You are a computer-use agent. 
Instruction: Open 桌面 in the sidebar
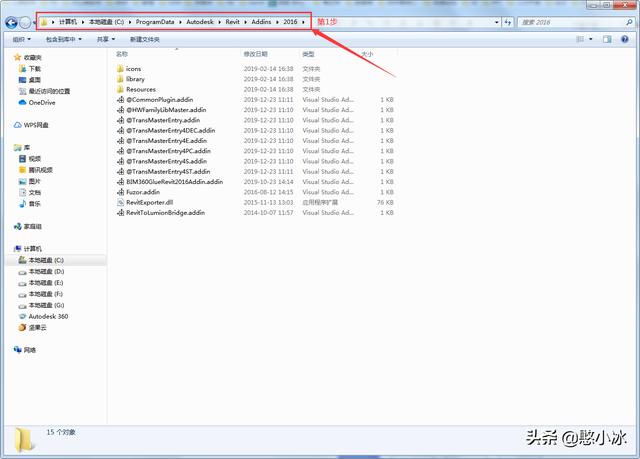[x=35, y=80]
